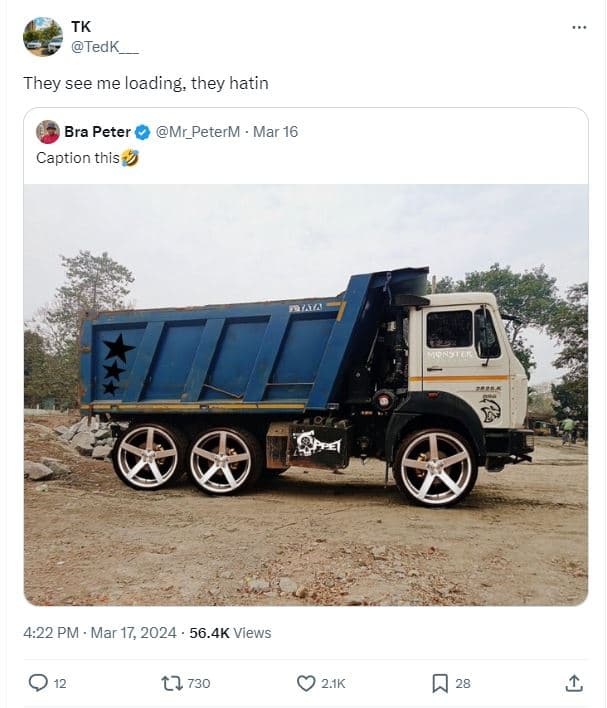Viewport: 607px width, 708px height.
Task: Open the quoted tweet's Mar 16 date
Action: coord(275,132)
